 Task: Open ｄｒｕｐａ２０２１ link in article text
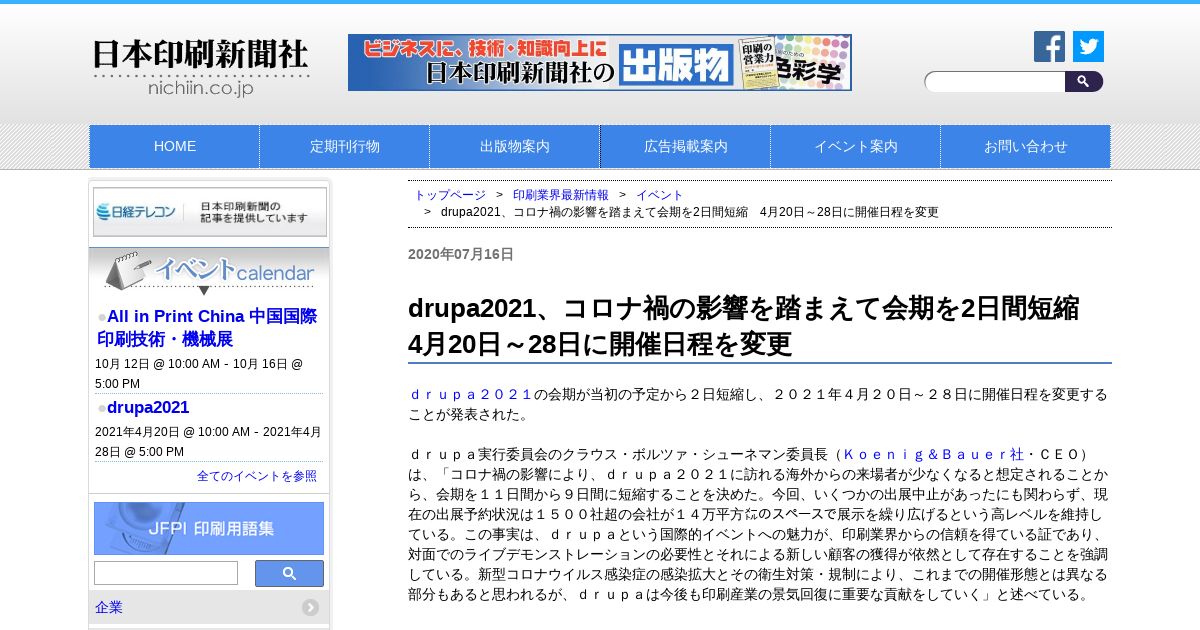pos(472,394)
